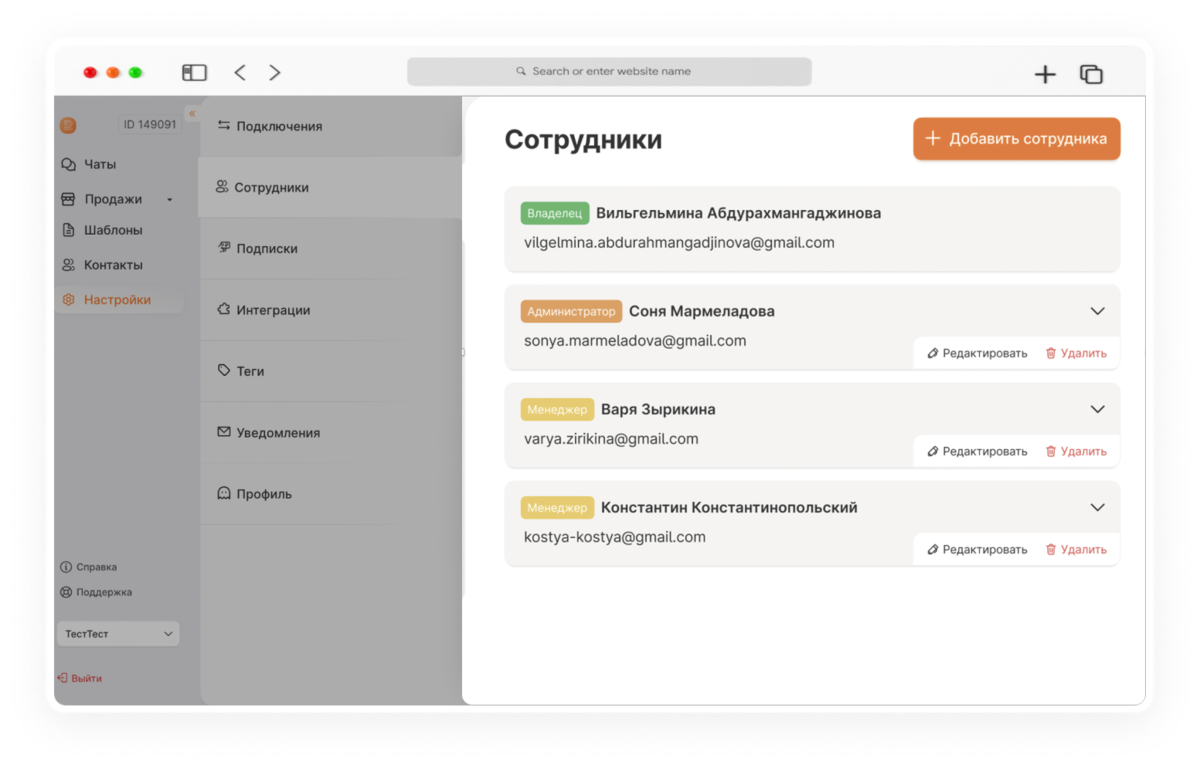The height and width of the screenshot is (768, 1200).
Task: Click Редактировать for Константин Константинопольский
Action: (977, 549)
